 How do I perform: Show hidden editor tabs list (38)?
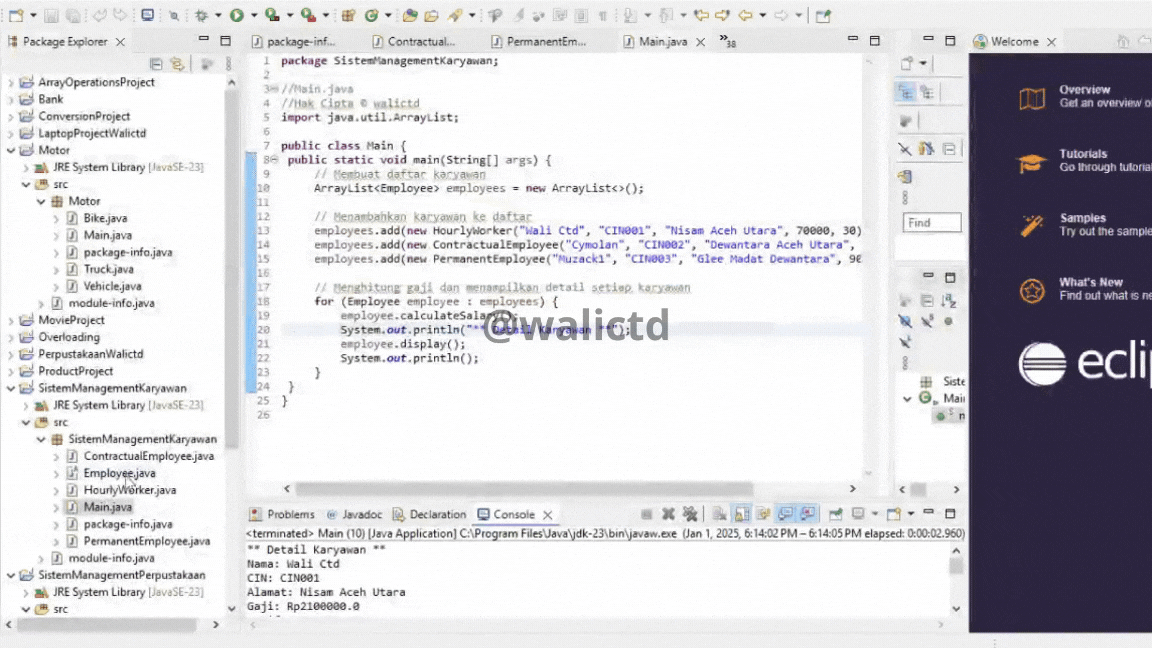tap(727, 41)
